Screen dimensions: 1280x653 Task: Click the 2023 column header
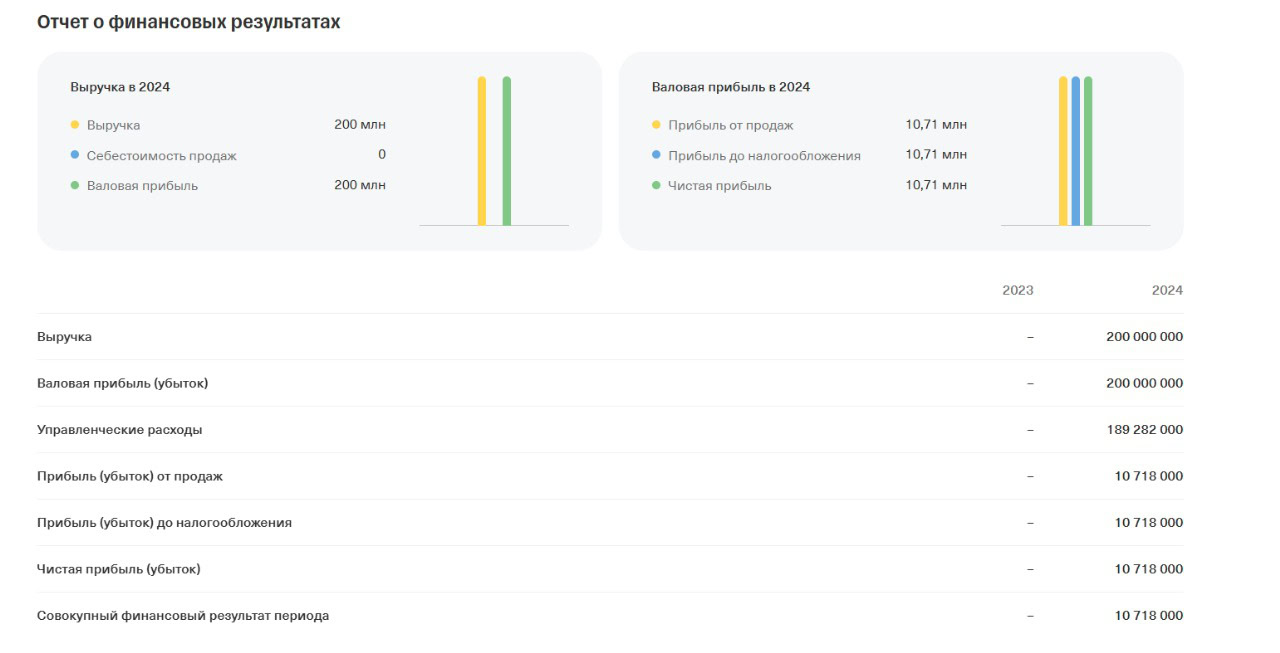(1017, 290)
